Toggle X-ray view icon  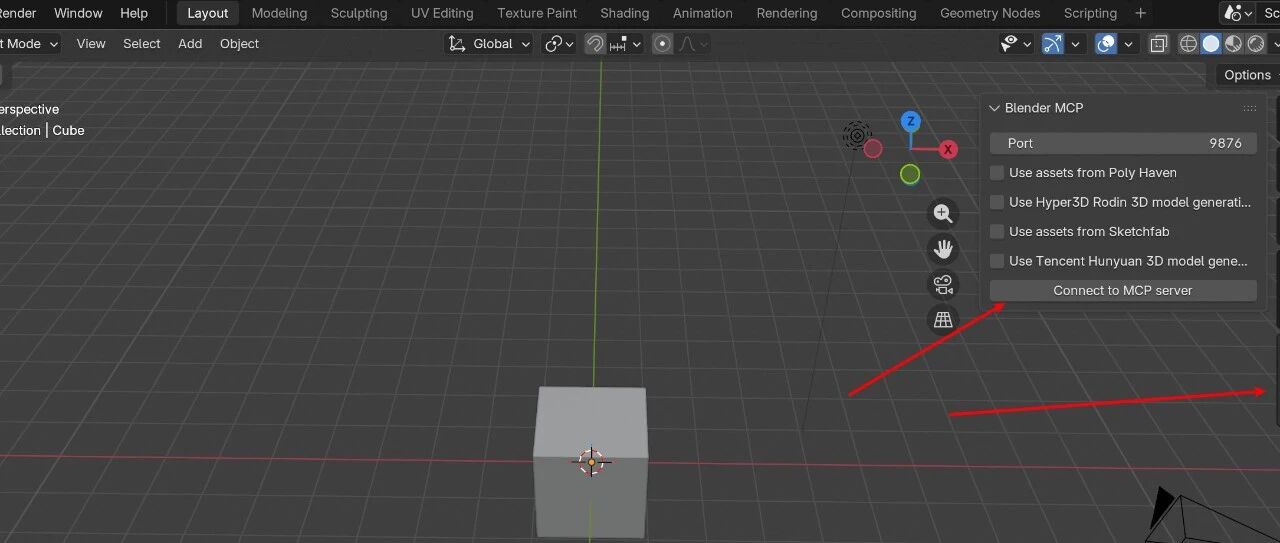point(1159,44)
